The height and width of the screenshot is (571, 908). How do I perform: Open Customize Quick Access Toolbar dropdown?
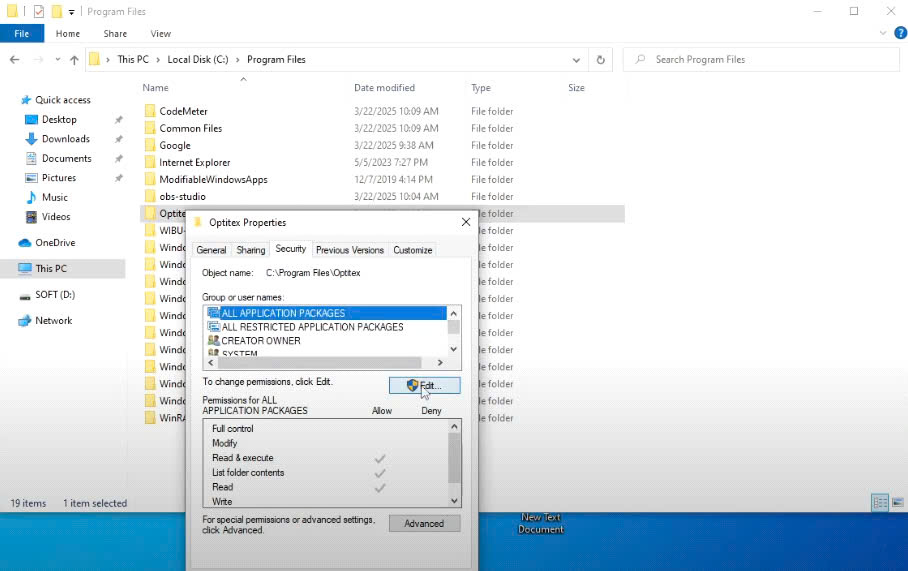point(72,12)
